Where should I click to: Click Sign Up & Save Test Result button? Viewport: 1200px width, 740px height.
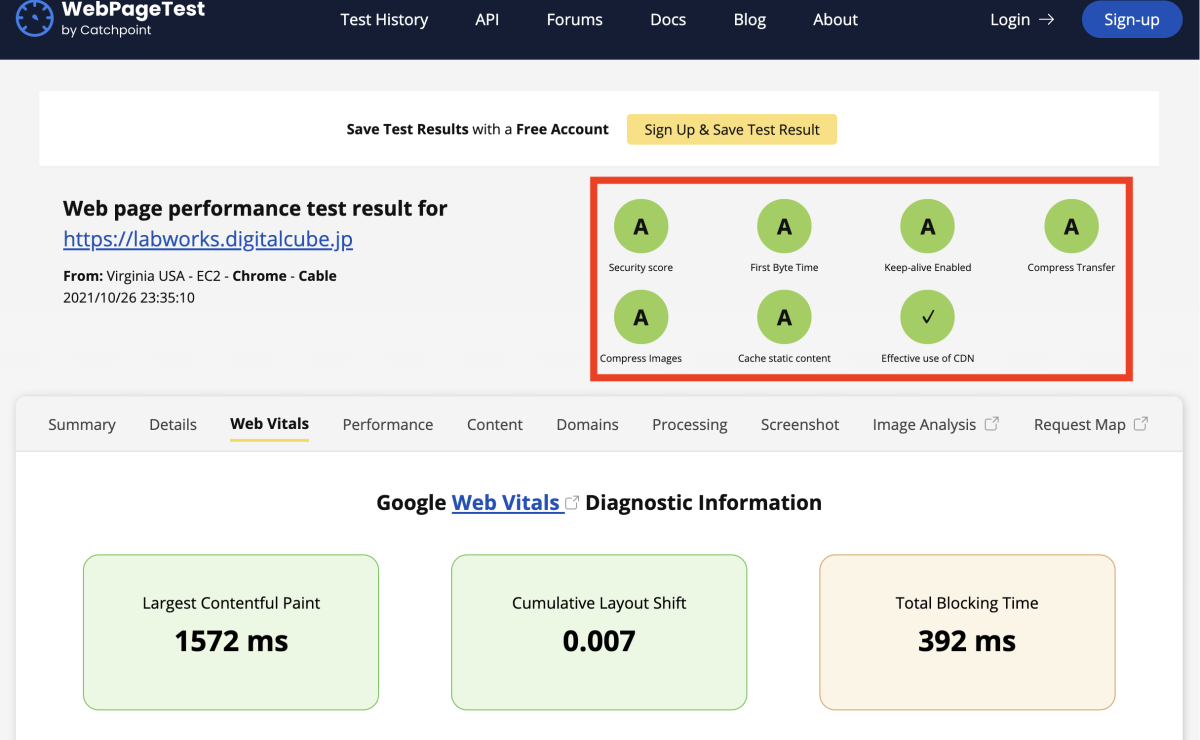tap(732, 129)
